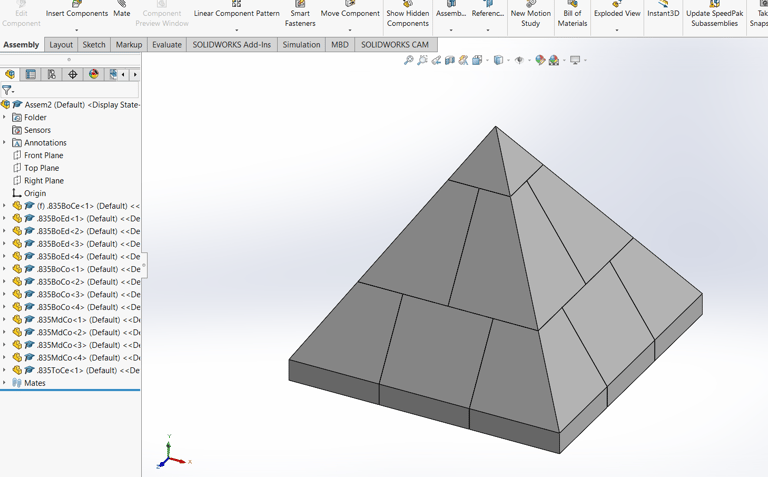
Task: Open the Section View tool
Action: [x=450, y=60]
